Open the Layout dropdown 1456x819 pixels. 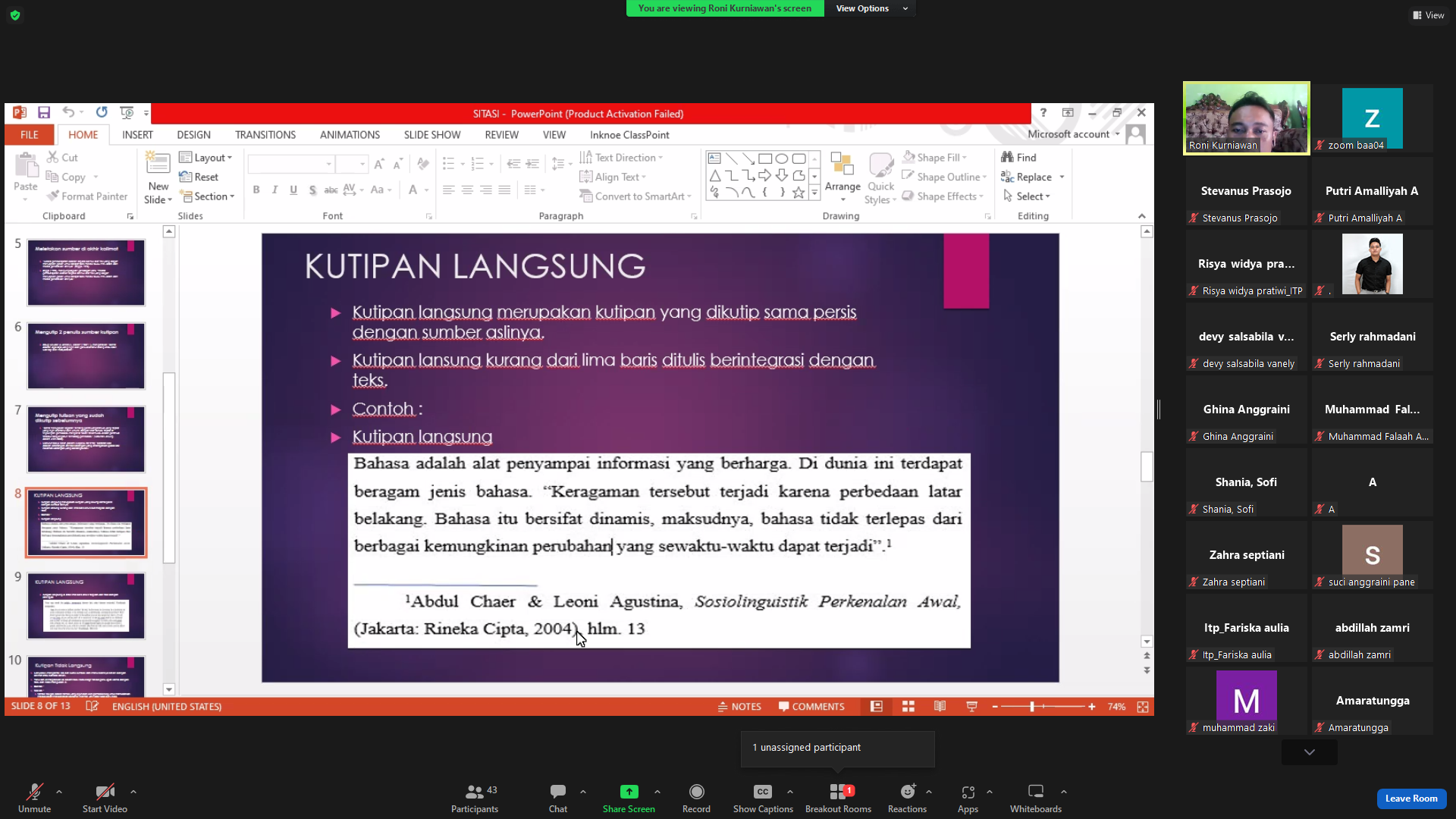coord(206,157)
